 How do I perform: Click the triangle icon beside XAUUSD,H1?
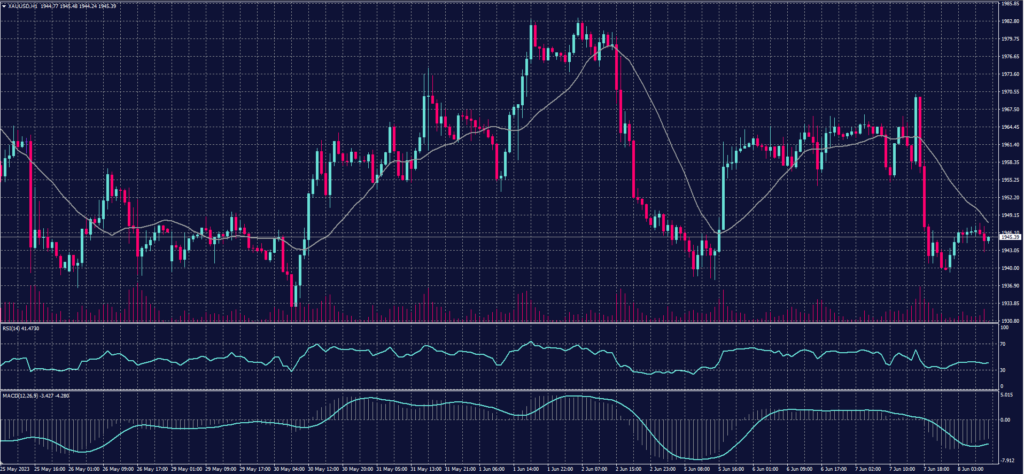click(4, 5)
